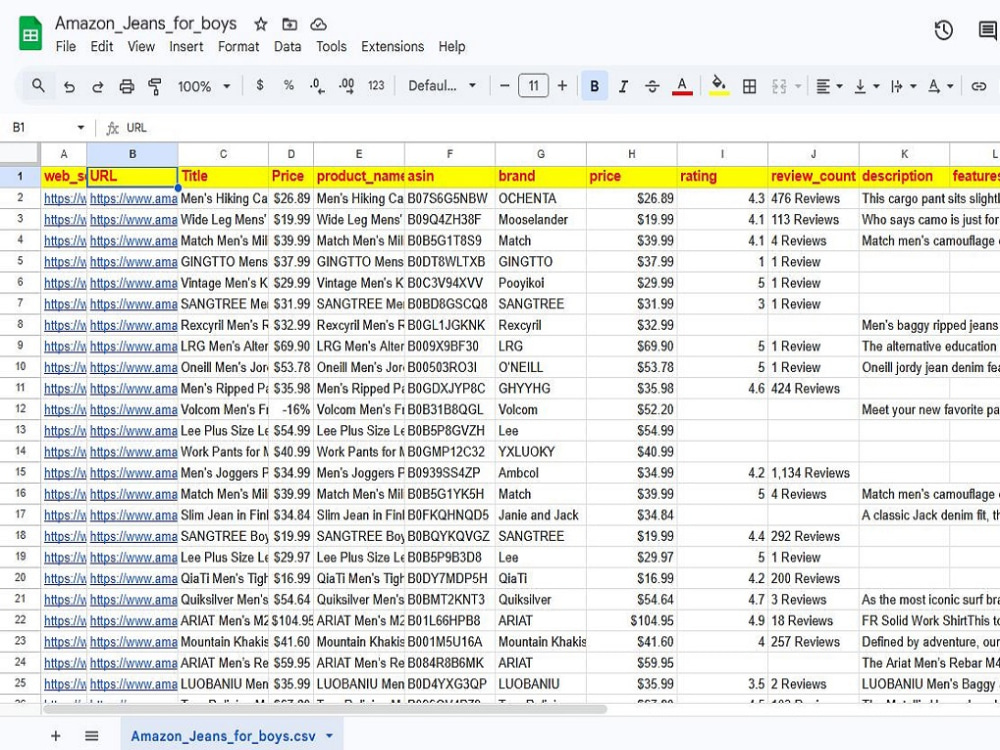Open horizontal align dropdown
The width and height of the screenshot is (1000, 750).
coord(829,86)
